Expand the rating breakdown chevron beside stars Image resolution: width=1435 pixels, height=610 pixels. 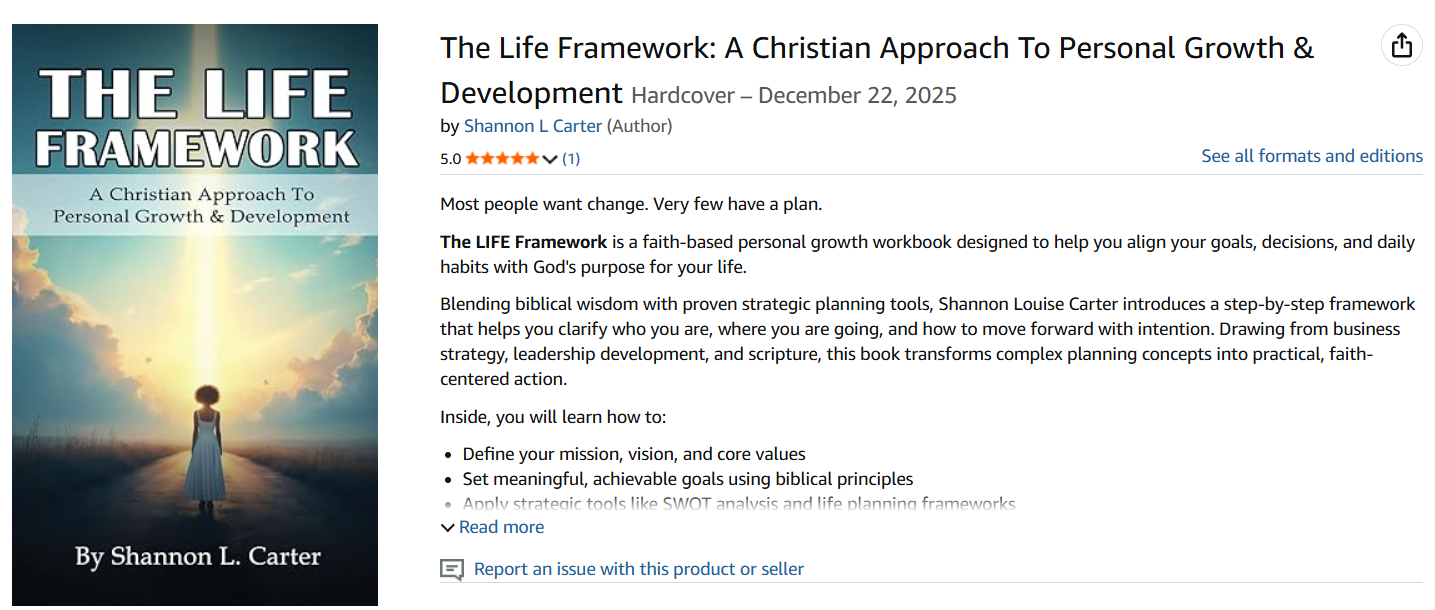coord(549,158)
